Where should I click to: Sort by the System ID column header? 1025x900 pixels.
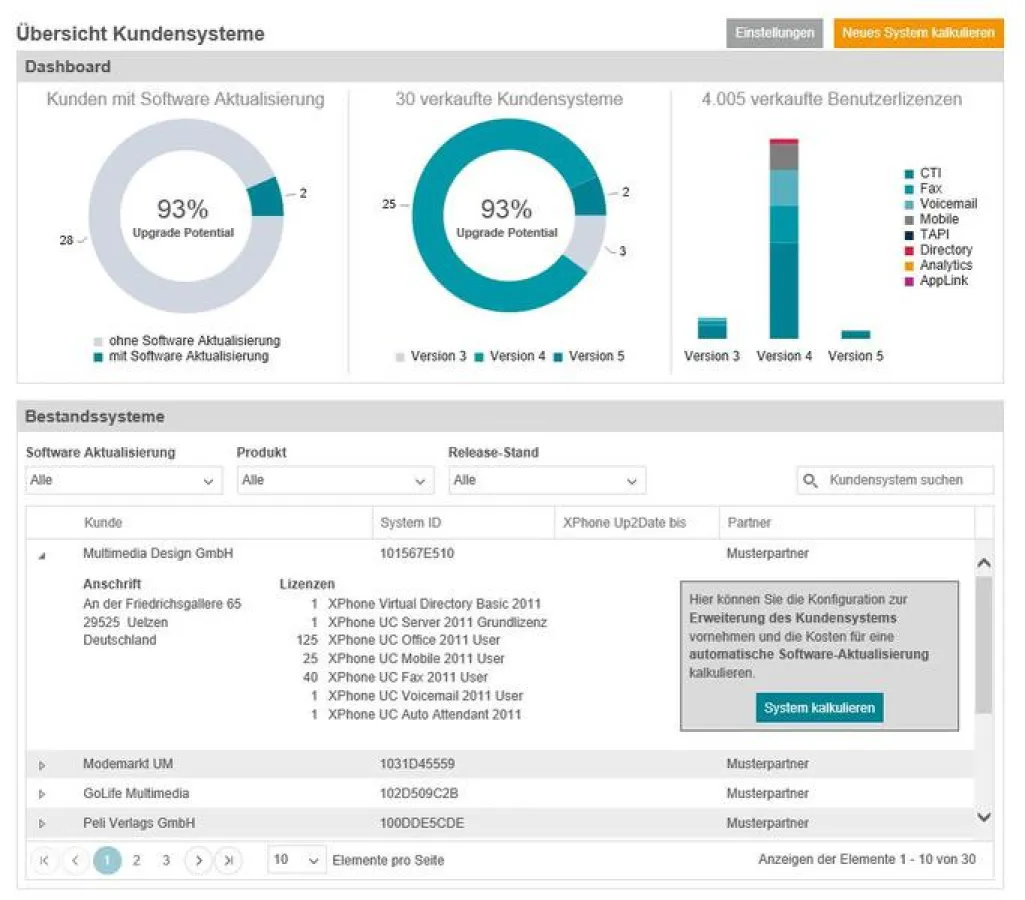click(410, 523)
